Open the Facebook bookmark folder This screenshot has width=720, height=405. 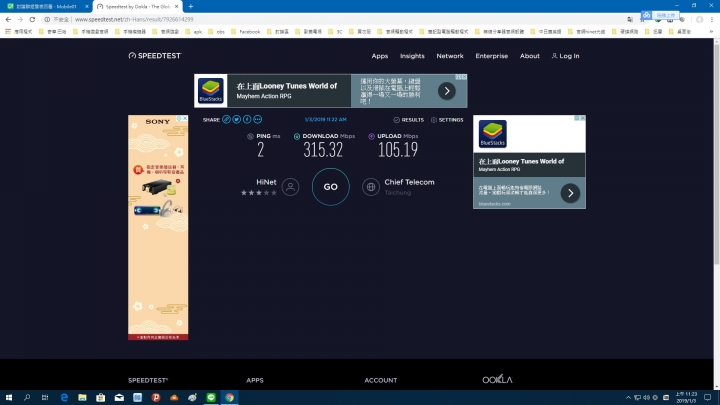pyautogui.click(x=246, y=32)
